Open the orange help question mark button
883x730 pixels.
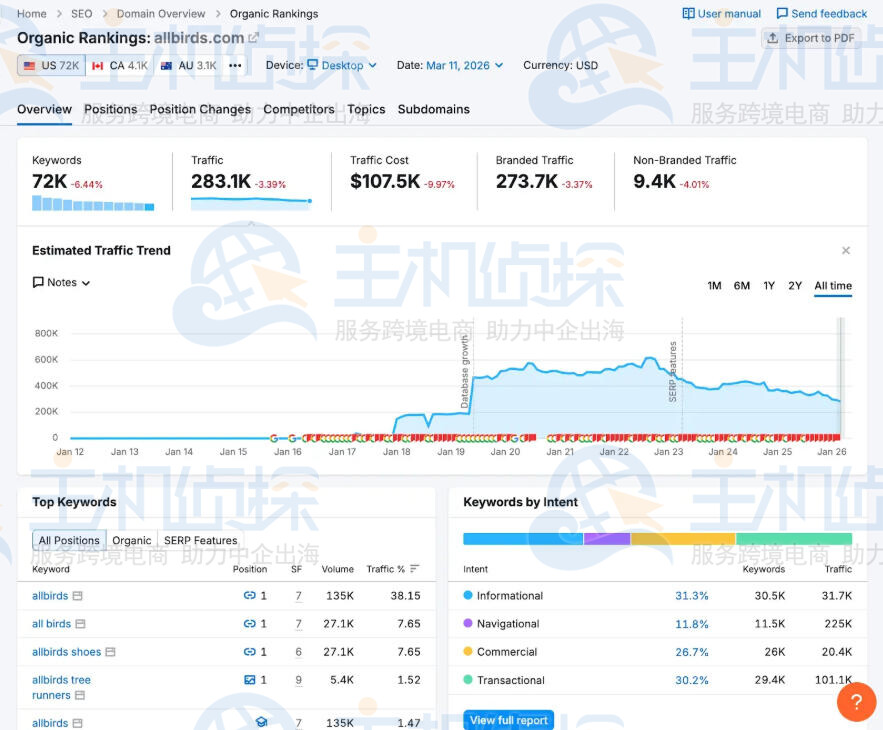857,701
